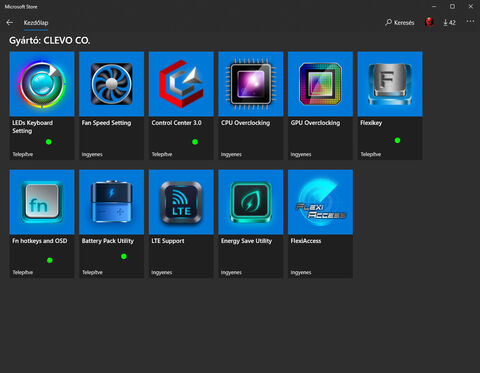This screenshot has width=480, height=373.
Task: Open the Energy Save Utility leaf icon
Action: [251, 202]
